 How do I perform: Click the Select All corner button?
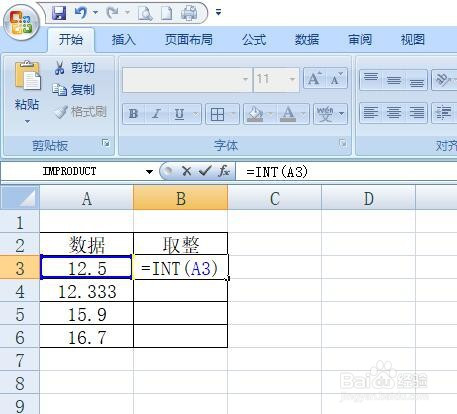(20, 198)
